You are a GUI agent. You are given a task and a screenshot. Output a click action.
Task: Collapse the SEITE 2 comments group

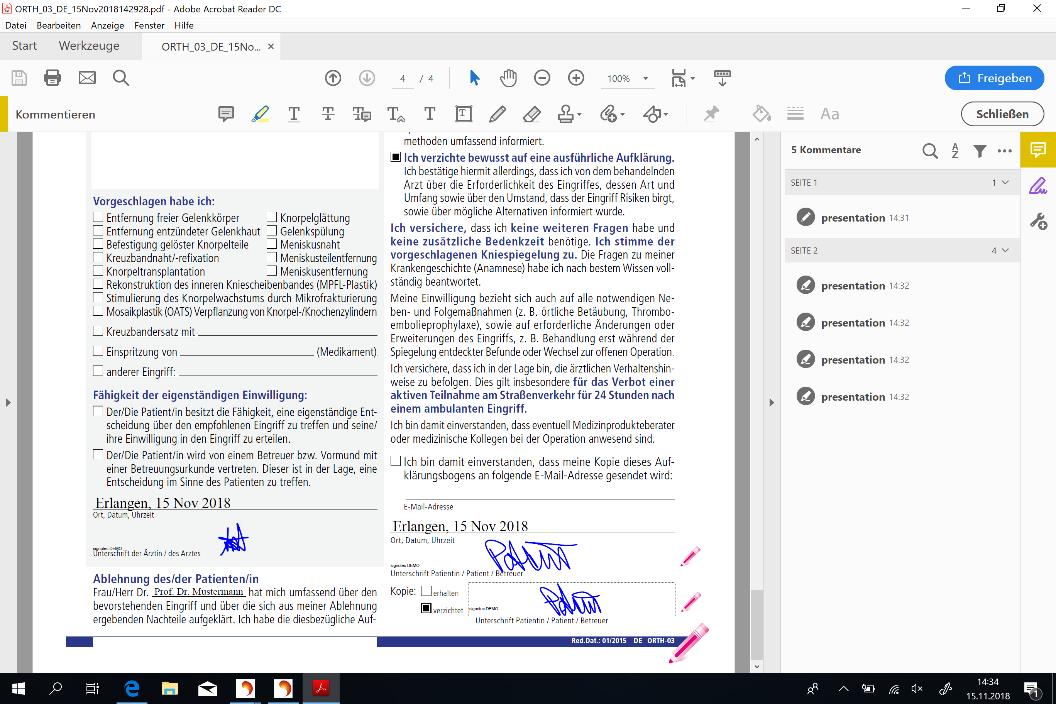(x=1005, y=250)
